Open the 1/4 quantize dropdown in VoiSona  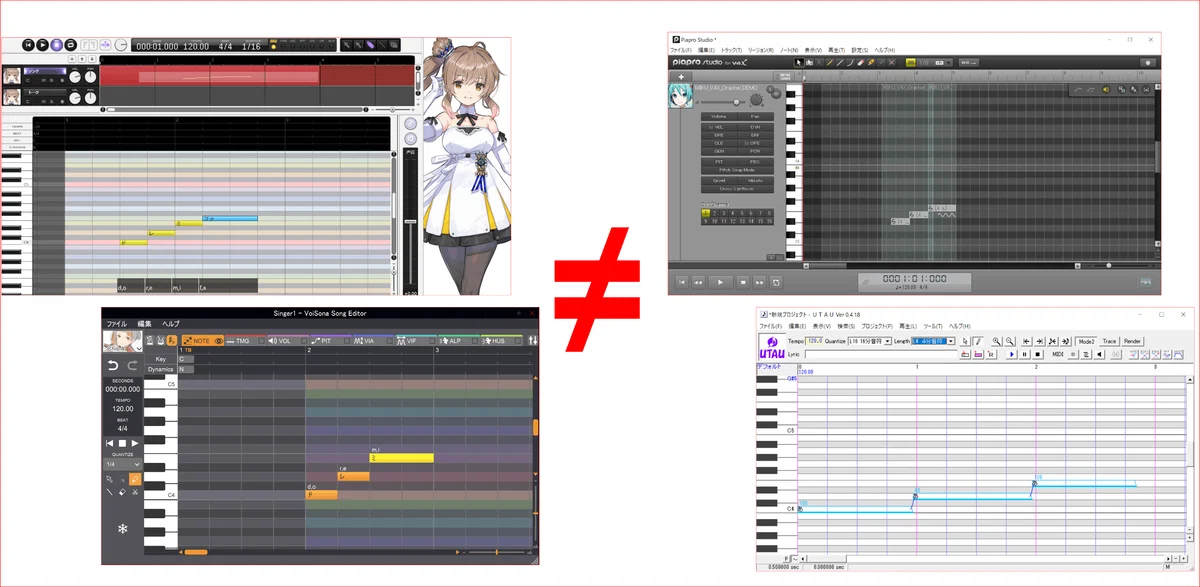tap(123, 464)
